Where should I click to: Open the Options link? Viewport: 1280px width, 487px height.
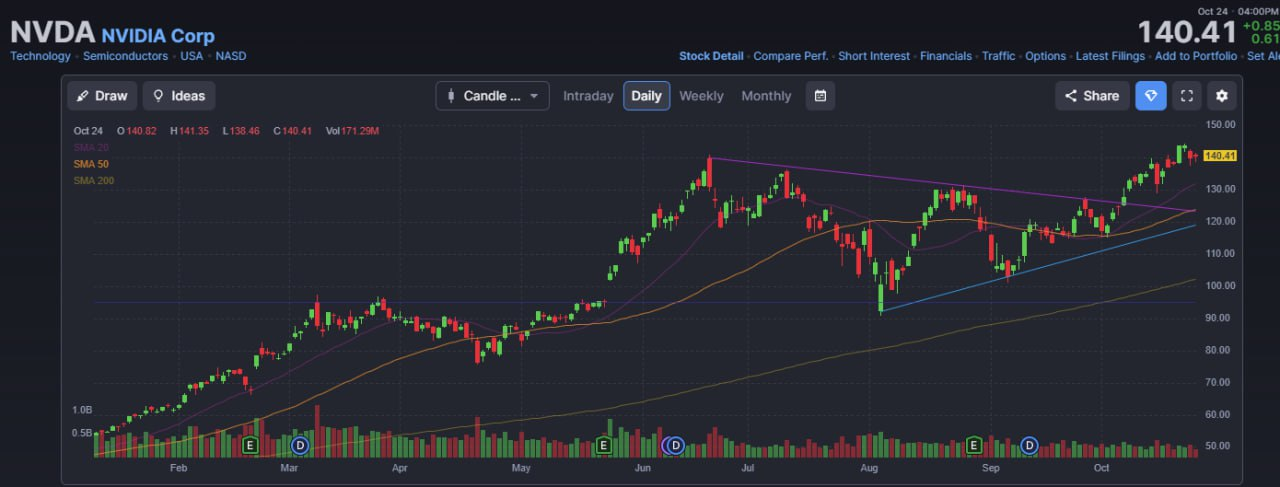pos(1045,56)
